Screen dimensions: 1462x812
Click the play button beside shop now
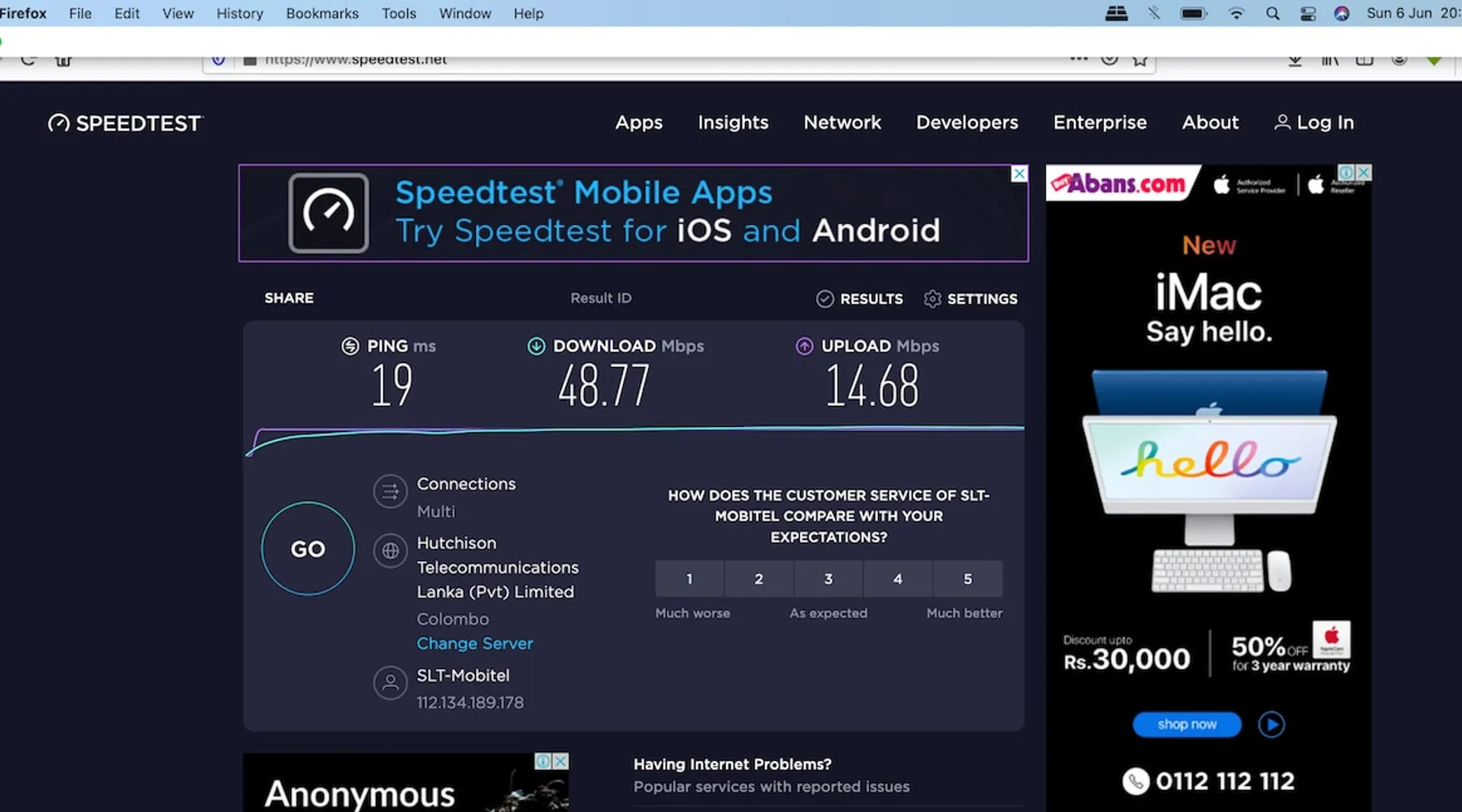coord(1272,724)
